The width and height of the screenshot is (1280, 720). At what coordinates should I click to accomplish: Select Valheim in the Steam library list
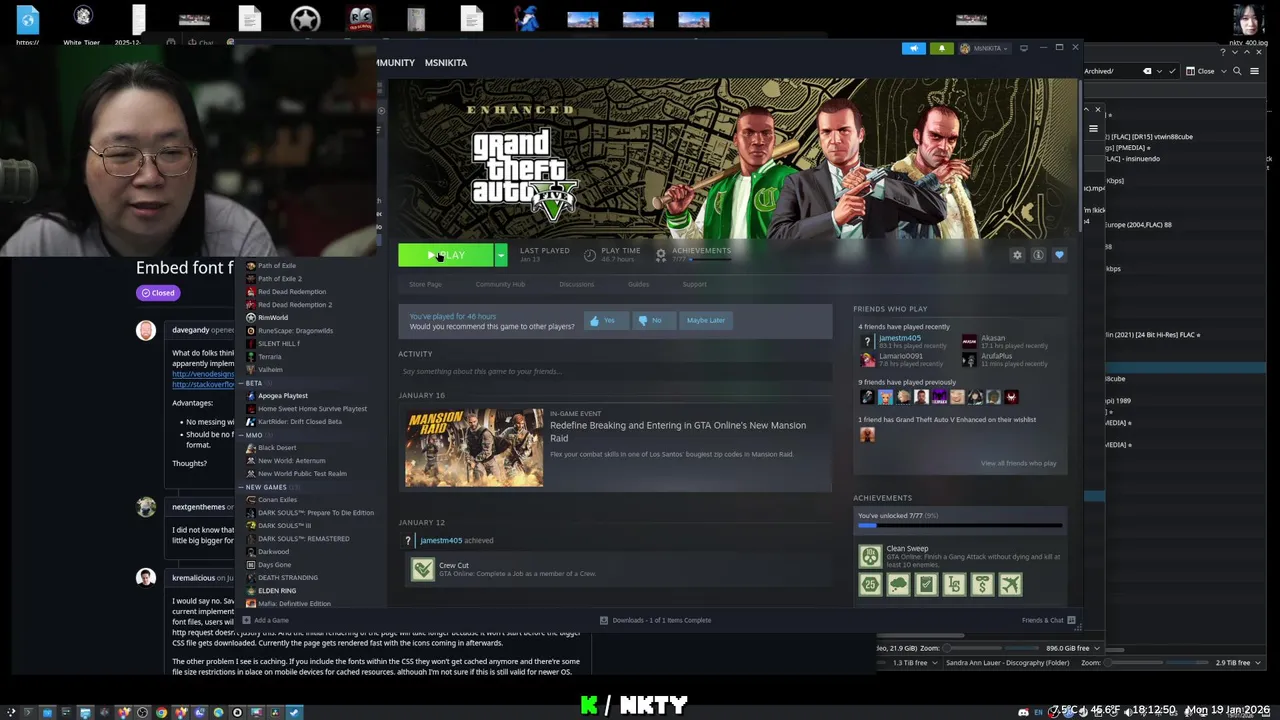pos(270,369)
